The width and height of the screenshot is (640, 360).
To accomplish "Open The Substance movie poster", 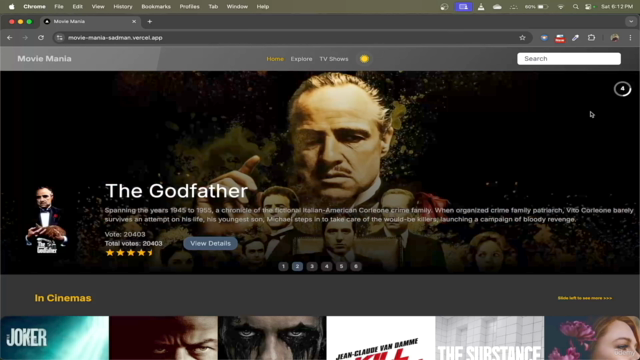I will [490, 338].
